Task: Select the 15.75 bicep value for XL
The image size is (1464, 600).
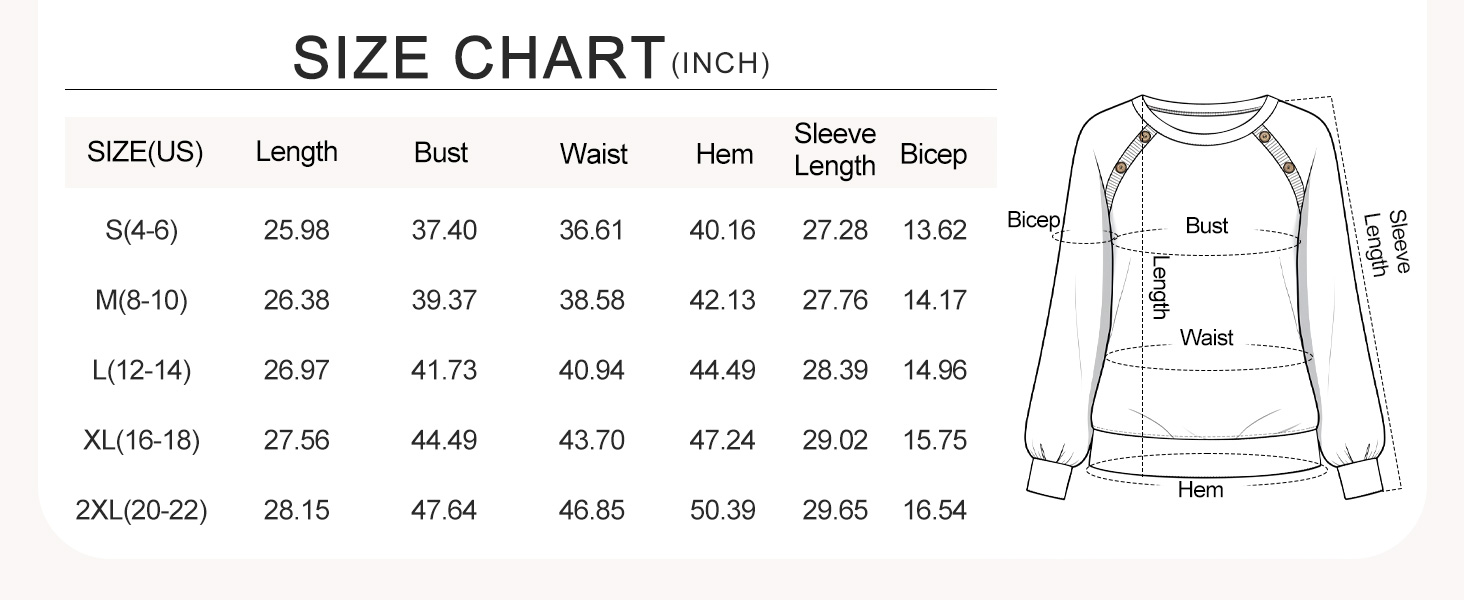Action: (934, 440)
